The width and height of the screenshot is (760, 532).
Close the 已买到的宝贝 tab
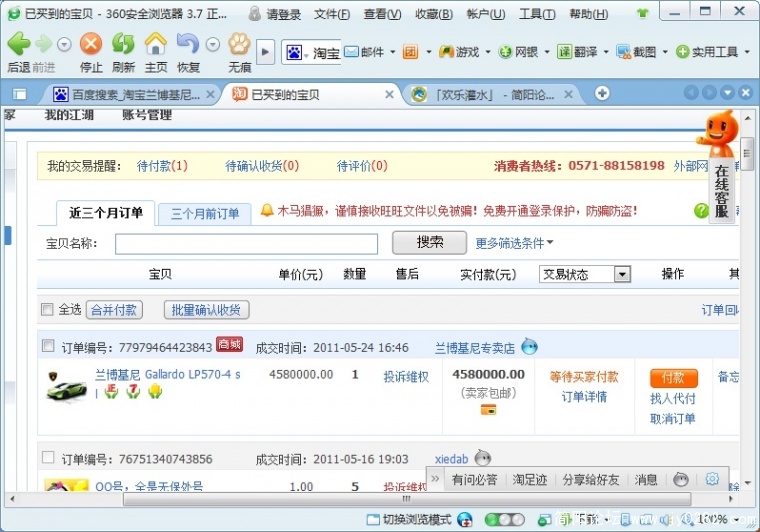tap(389, 94)
